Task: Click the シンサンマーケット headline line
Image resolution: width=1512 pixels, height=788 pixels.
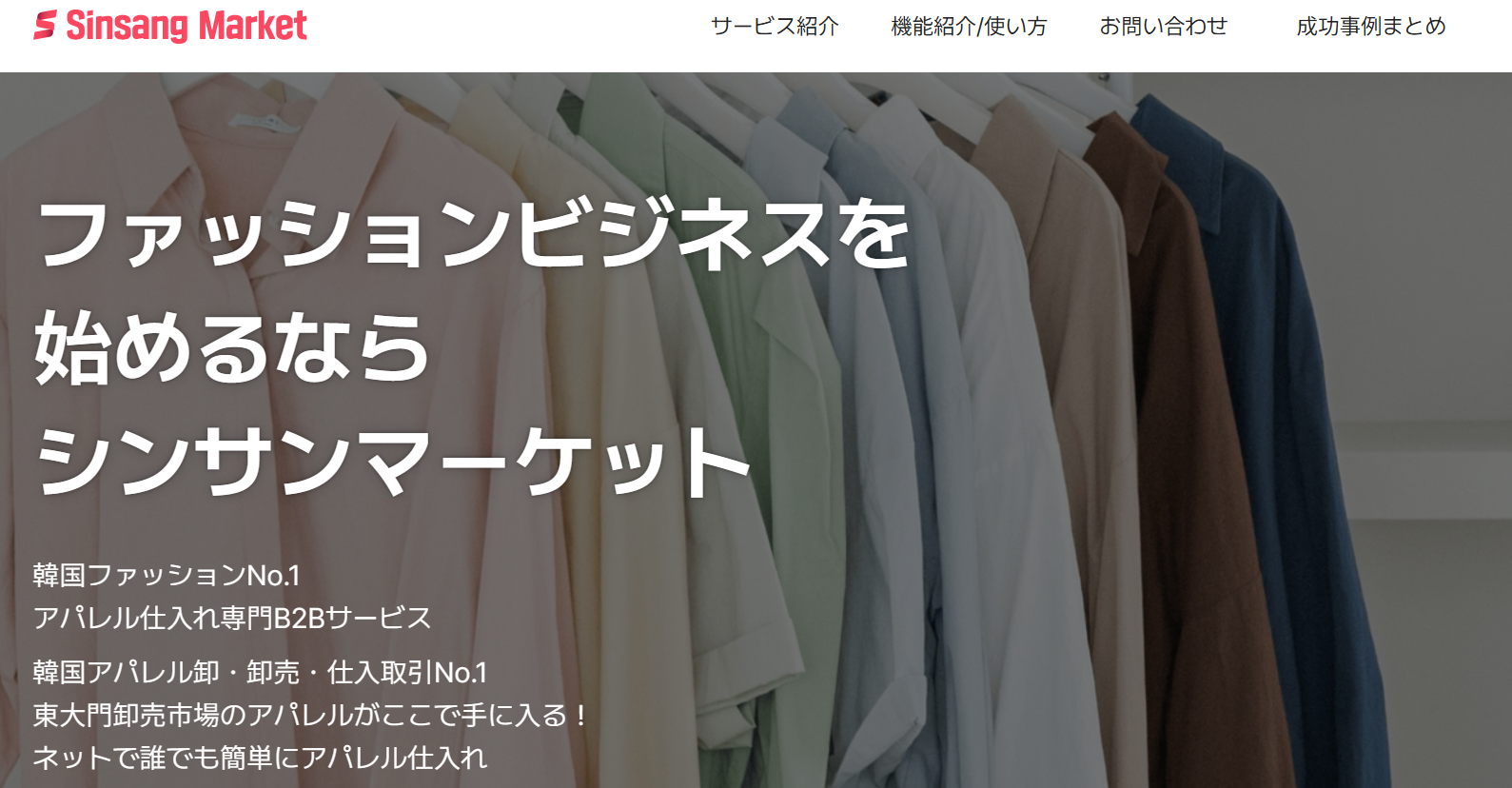Action: [x=394, y=461]
